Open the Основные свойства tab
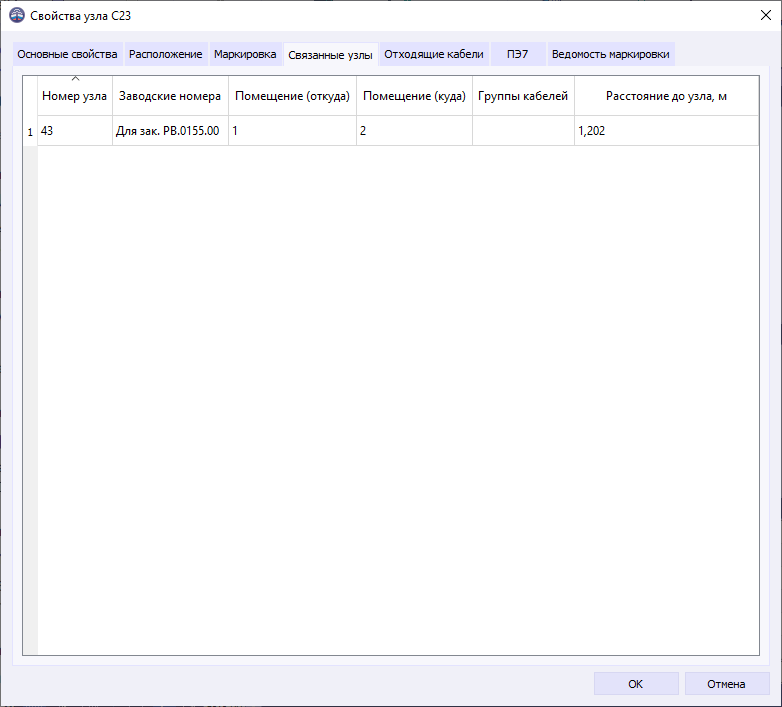Viewport: 782px width, 707px height. tap(67, 54)
